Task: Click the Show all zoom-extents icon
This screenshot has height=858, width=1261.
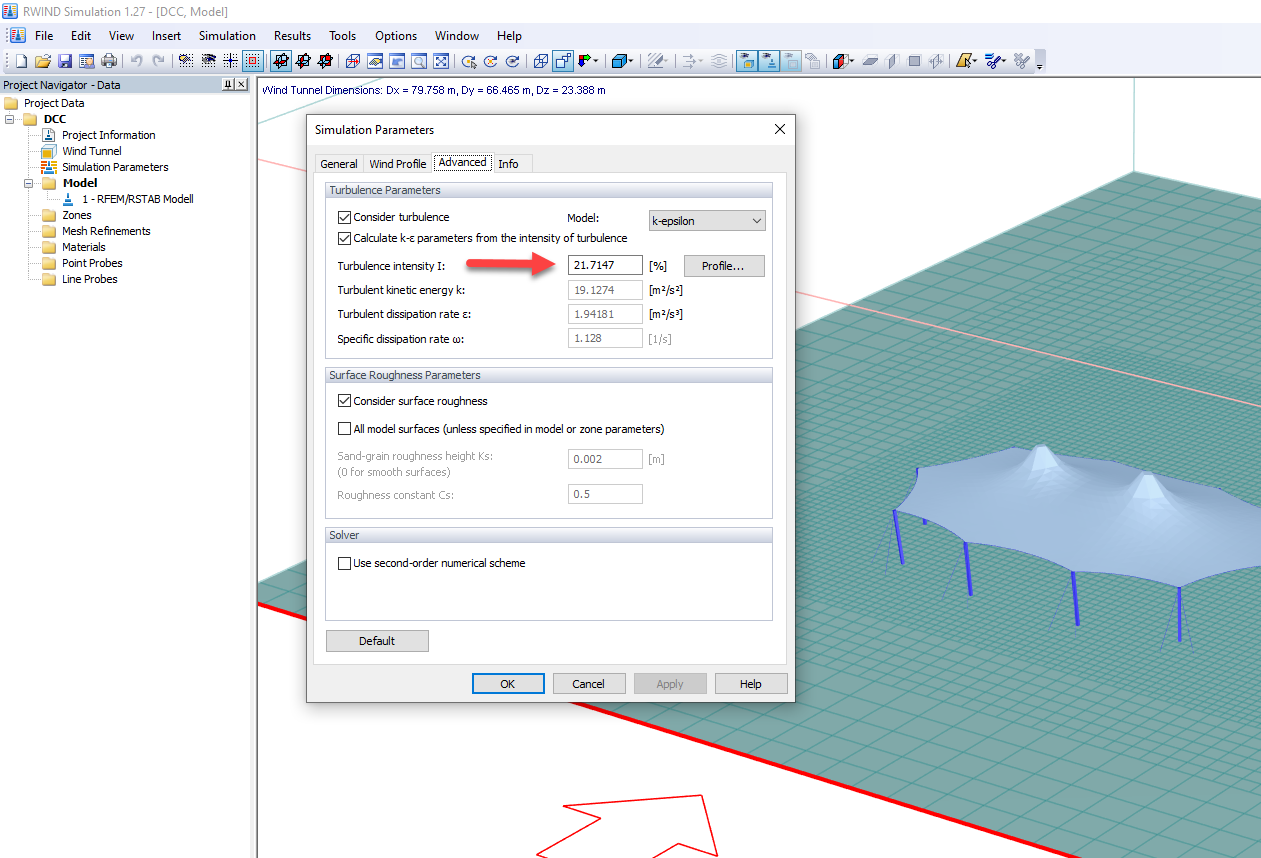Action: point(441,61)
